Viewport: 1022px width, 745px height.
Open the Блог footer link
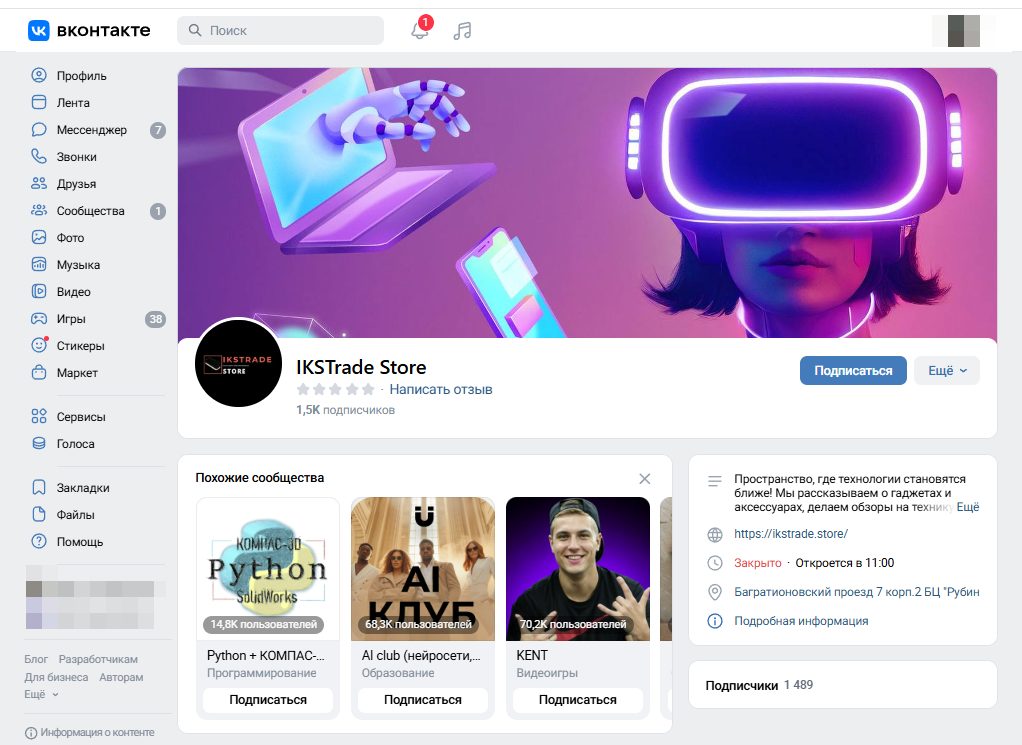click(x=36, y=660)
